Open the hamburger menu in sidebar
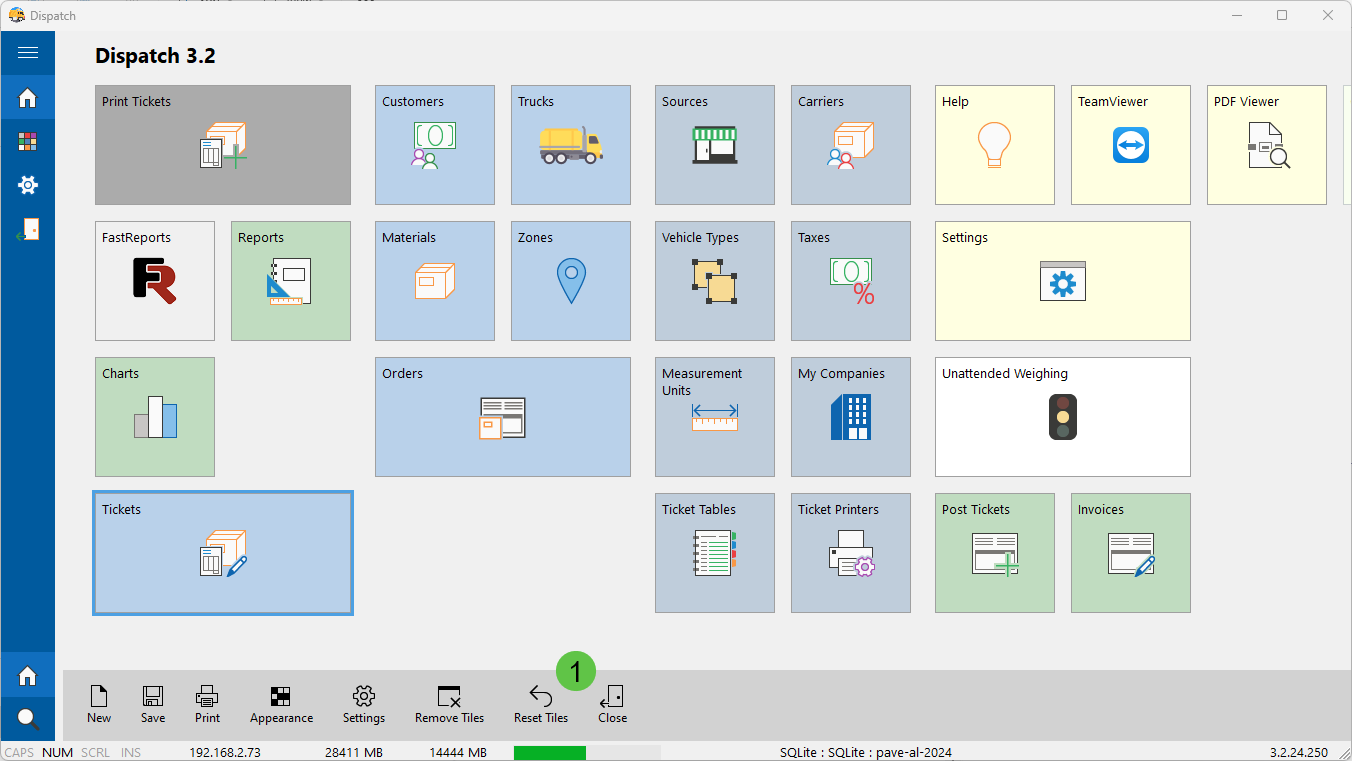The width and height of the screenshot is (1352, 761). point(28,53)
